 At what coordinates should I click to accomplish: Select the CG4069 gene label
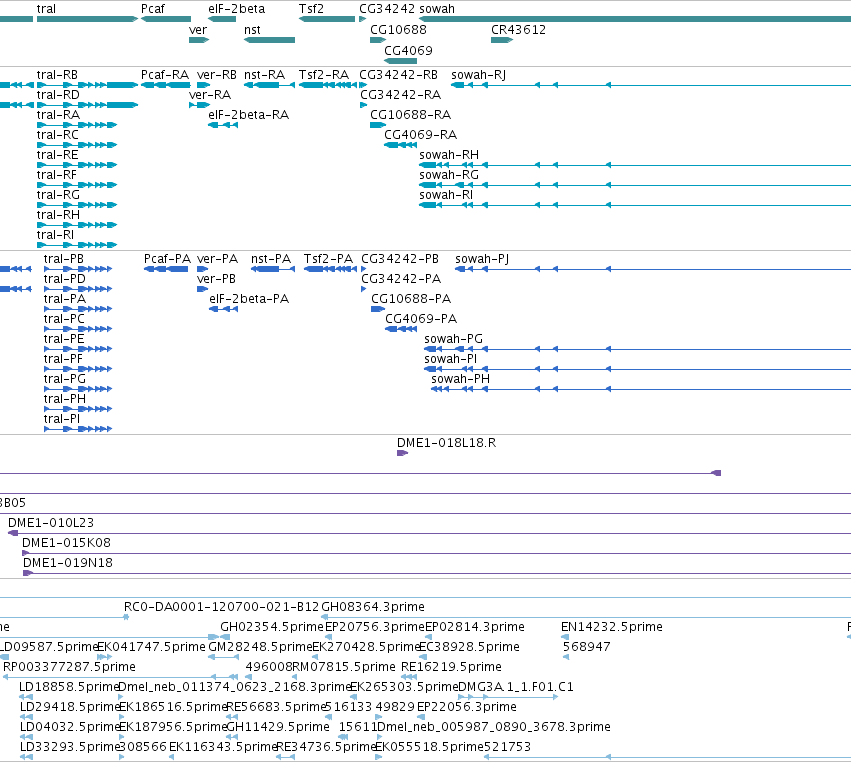pyautogui.click(x=408, y=51)
